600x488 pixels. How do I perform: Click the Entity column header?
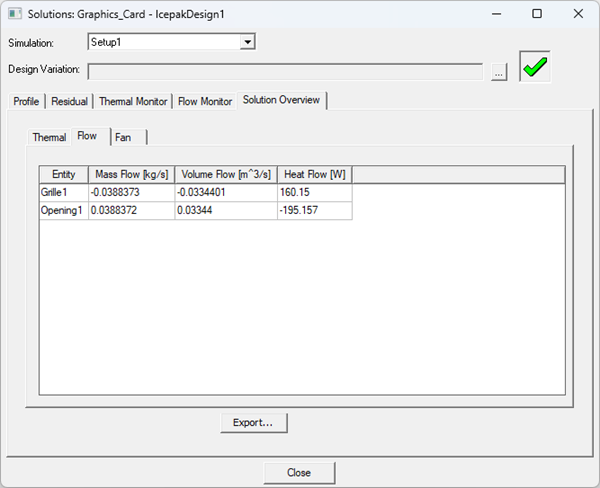tap(64, 175)
